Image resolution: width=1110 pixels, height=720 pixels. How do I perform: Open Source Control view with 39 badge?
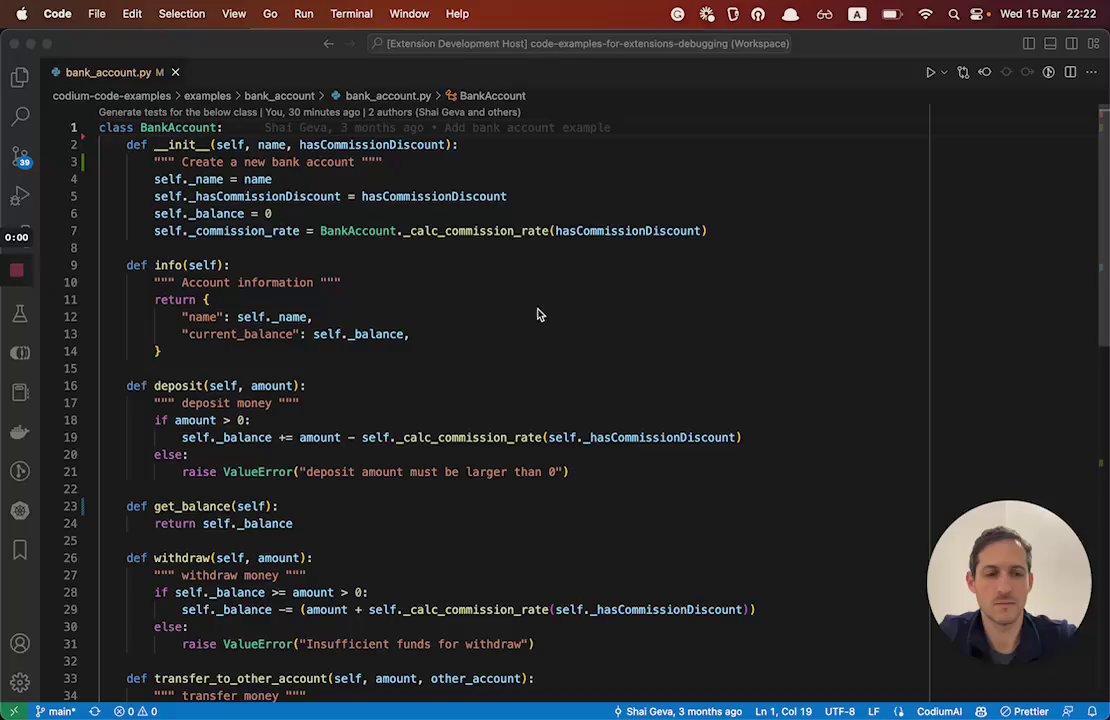21,156
